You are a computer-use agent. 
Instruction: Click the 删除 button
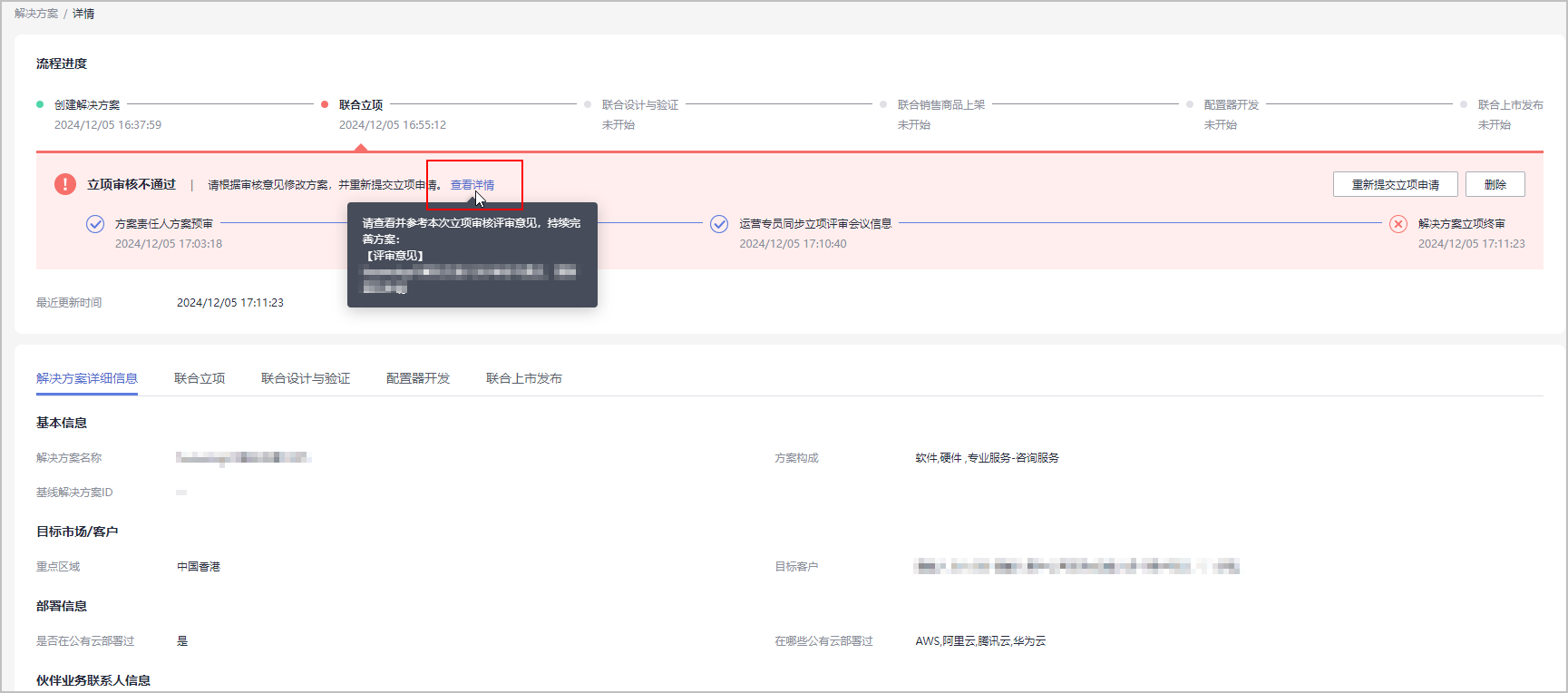1495,184
